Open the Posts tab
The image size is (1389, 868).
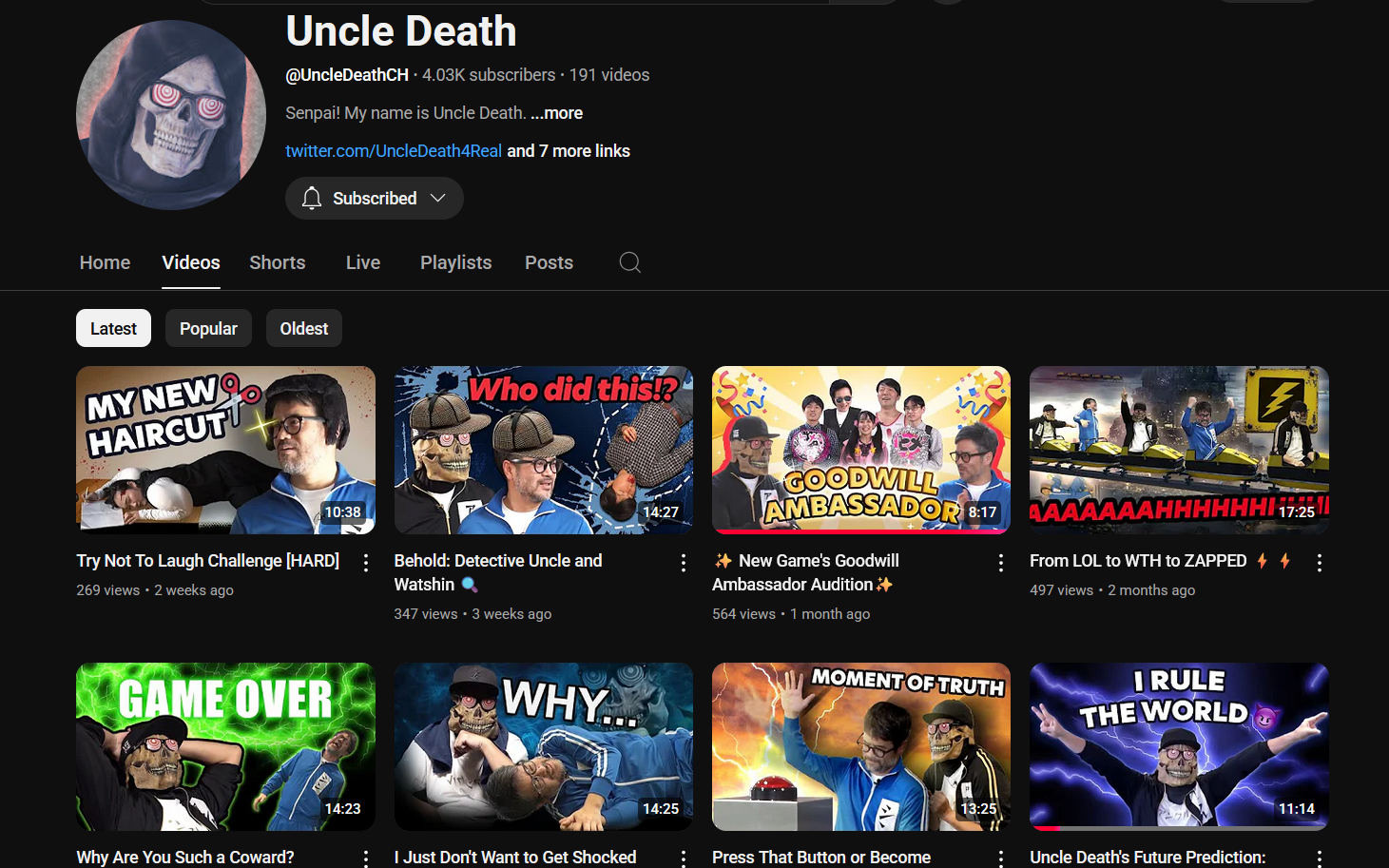tap(550, 262)
